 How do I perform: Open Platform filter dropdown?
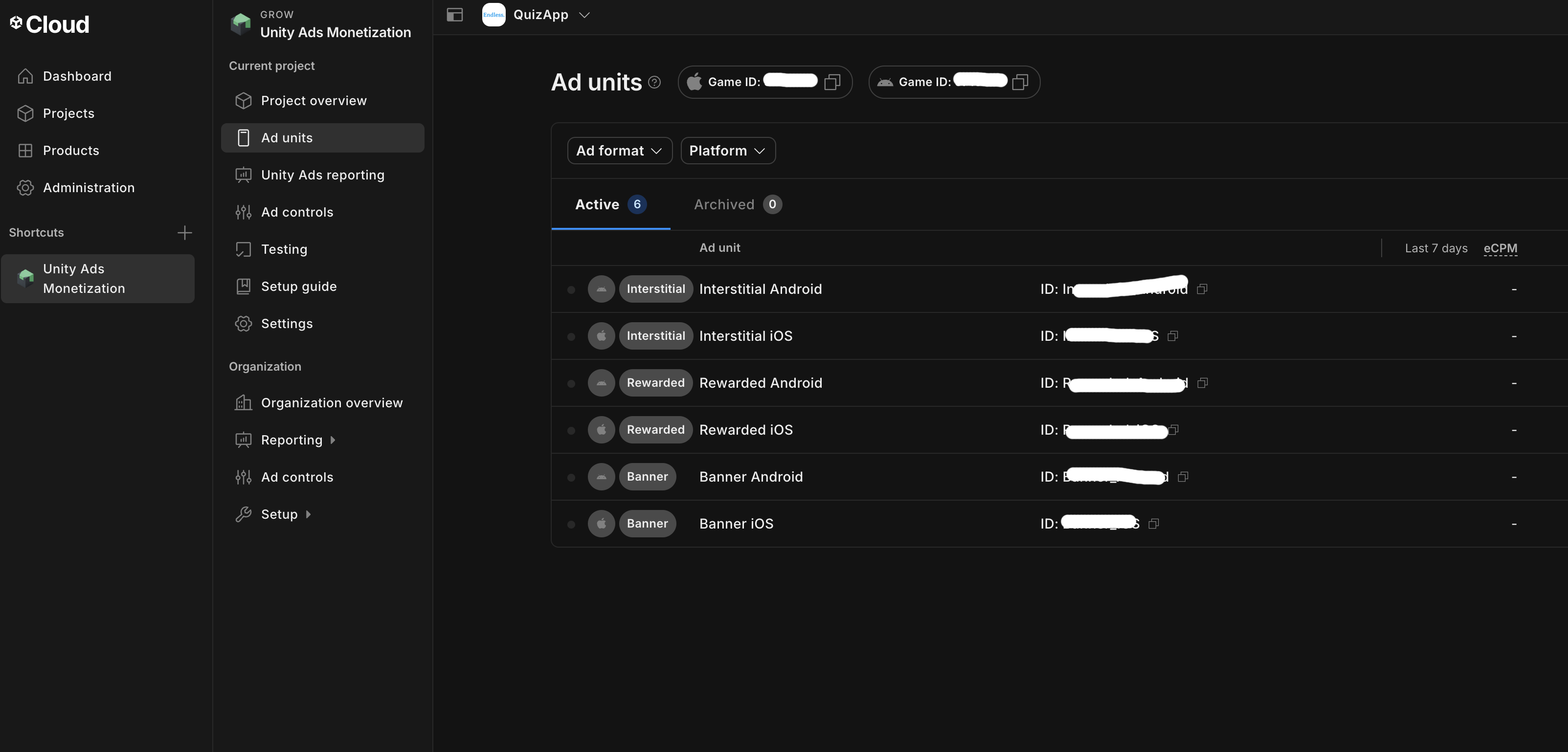tap(728, 150)
